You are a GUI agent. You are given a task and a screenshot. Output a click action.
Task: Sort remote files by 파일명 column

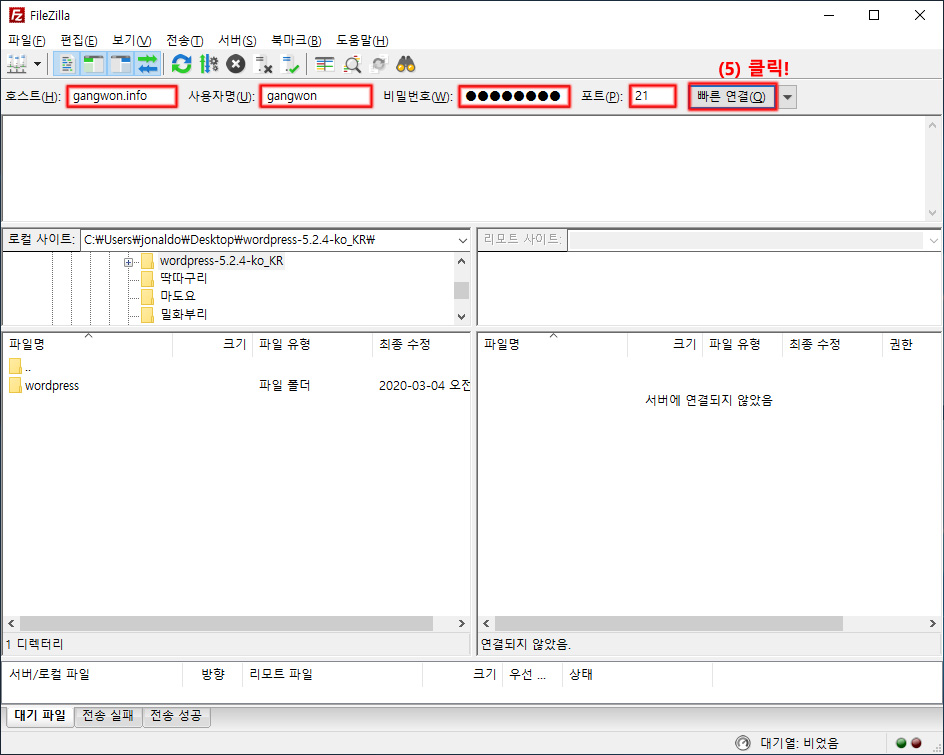[553, 344]
